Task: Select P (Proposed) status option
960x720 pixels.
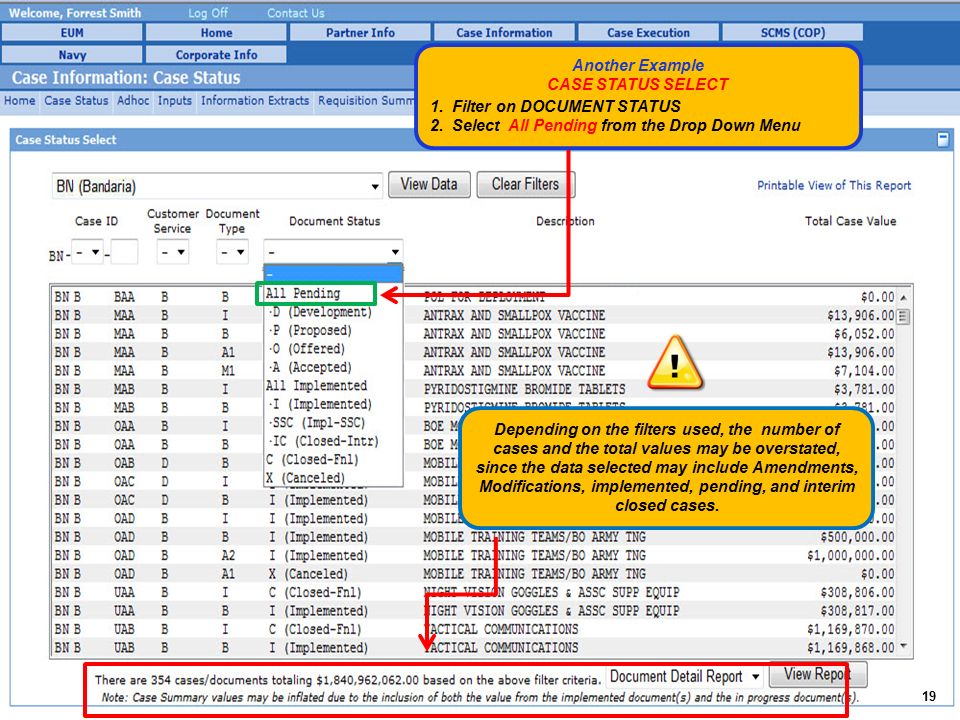Action: point(333,330)
